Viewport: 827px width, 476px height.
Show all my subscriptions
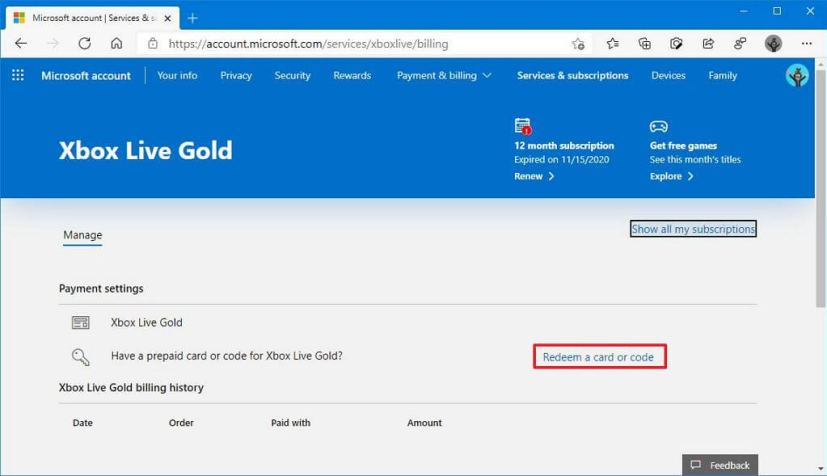(x=693, y=229)
